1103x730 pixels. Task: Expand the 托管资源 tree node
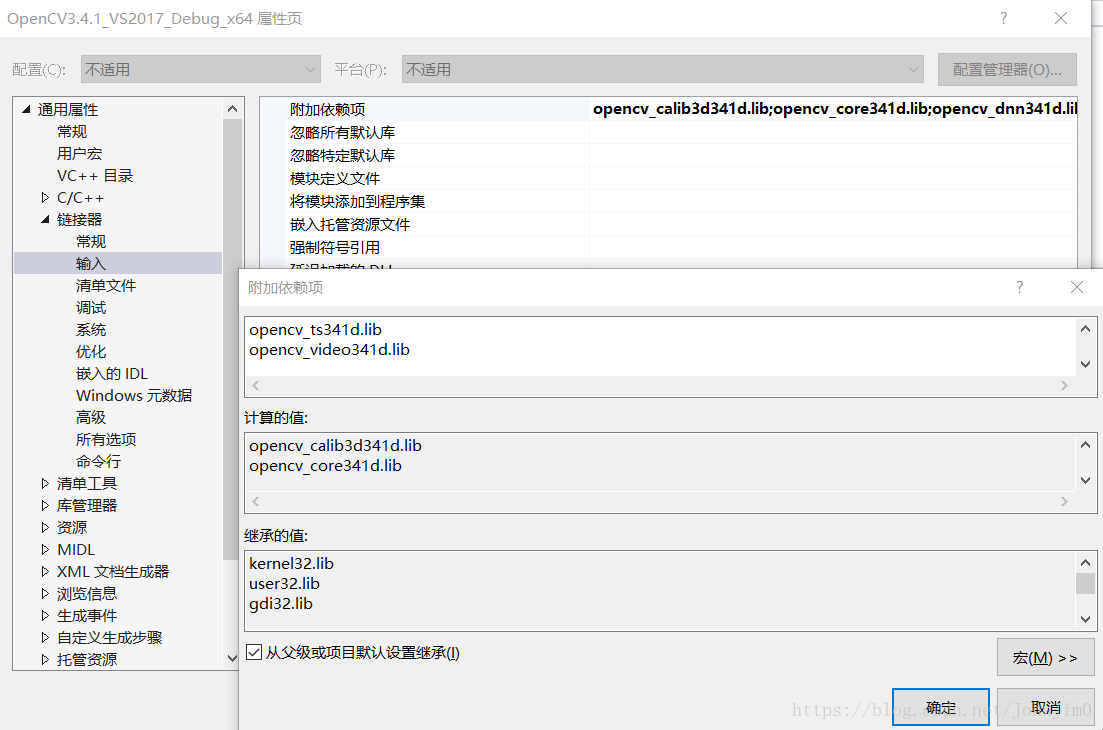(45, 659)
